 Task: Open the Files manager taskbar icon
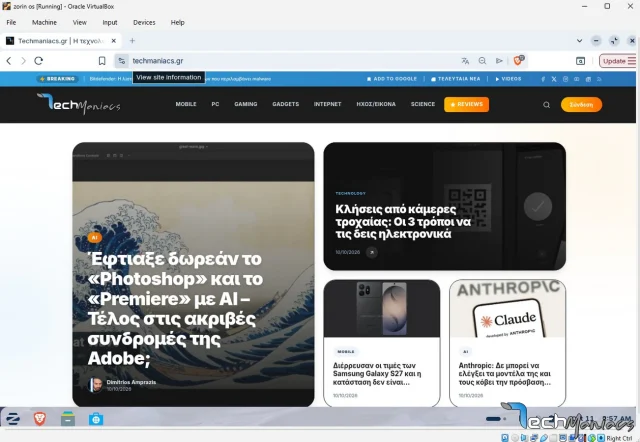68,419
